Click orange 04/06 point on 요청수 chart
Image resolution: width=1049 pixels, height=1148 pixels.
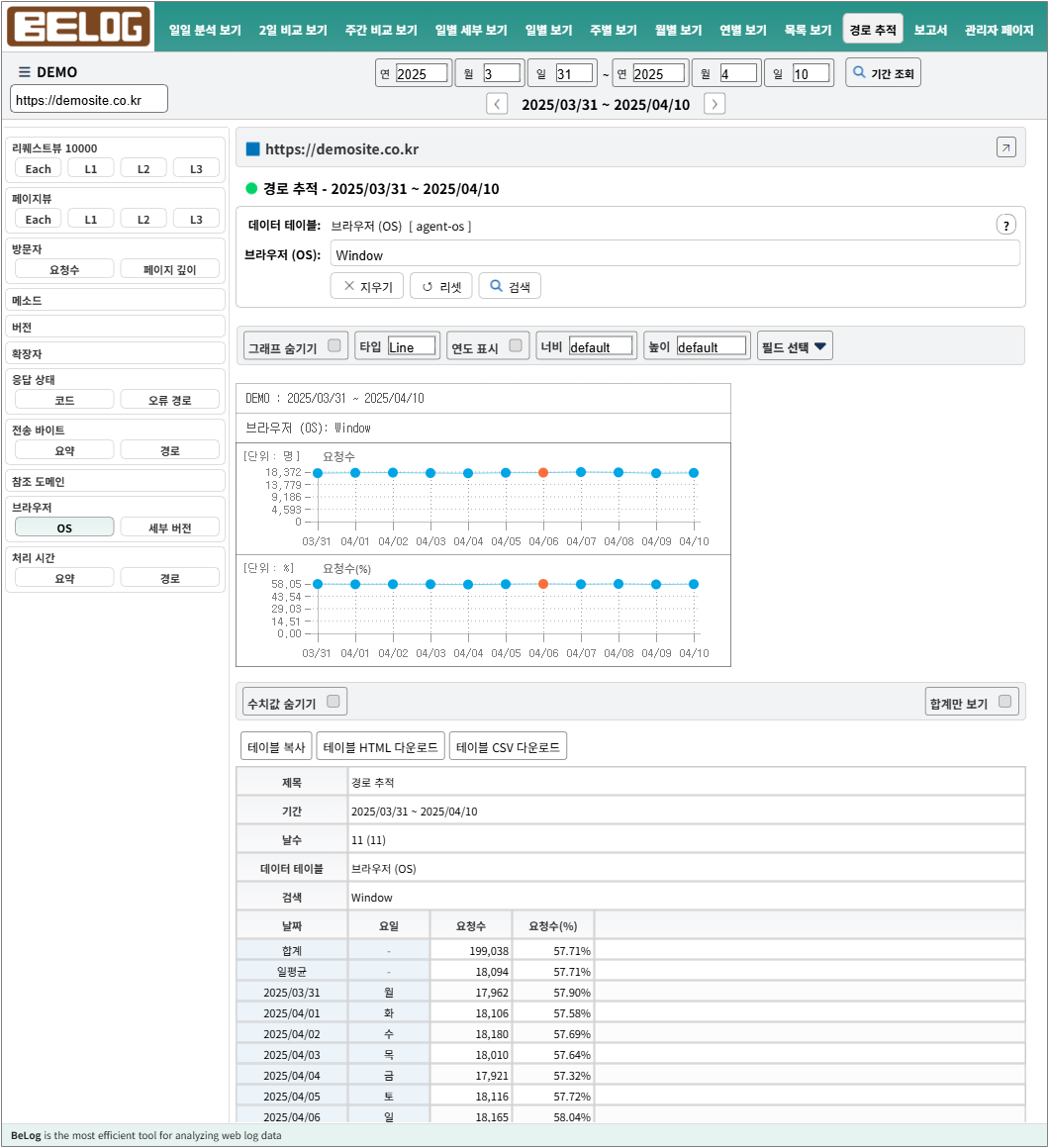click(543, 472)
